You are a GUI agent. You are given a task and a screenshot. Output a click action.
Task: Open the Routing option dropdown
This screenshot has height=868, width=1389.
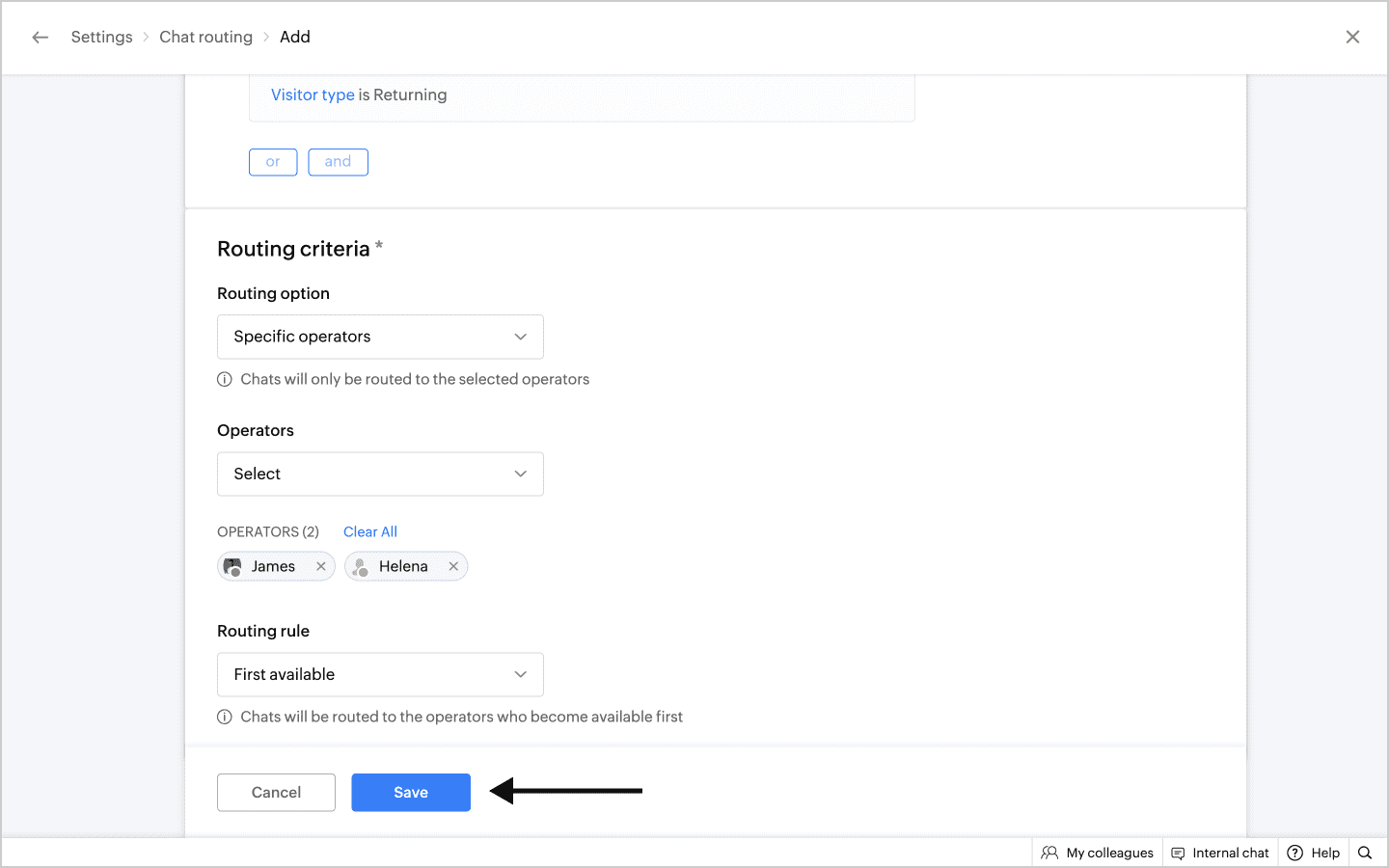(380, 337)
